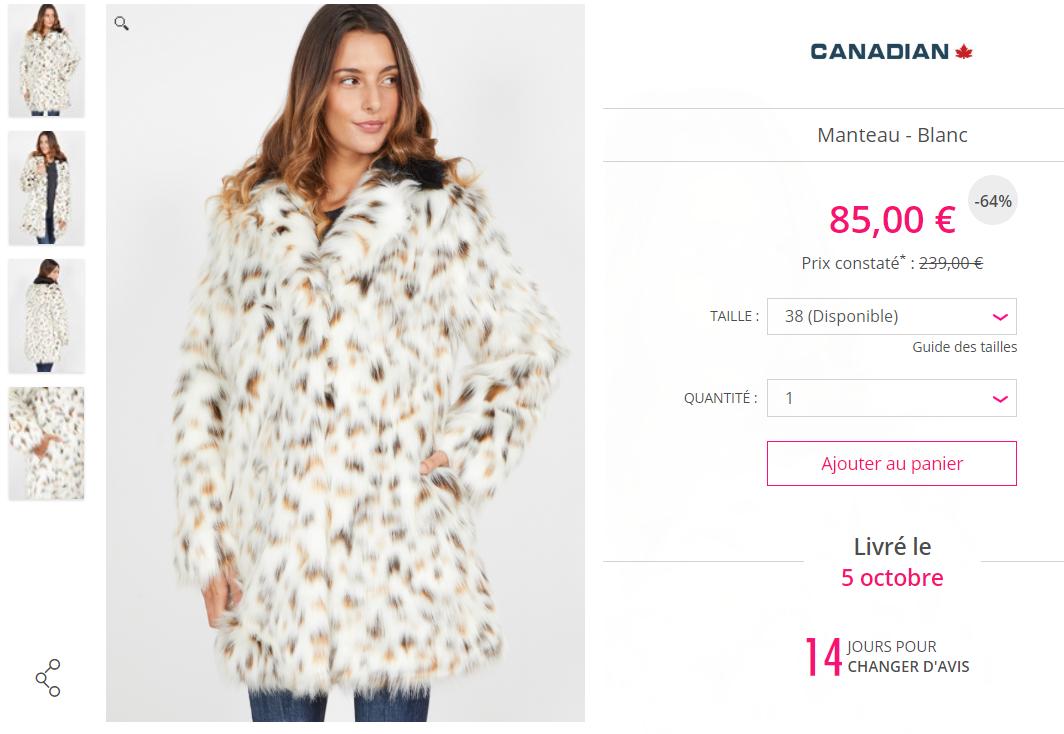Click the TAILLE field label
Screen dimensions: 1064x734
pos(734,316)
